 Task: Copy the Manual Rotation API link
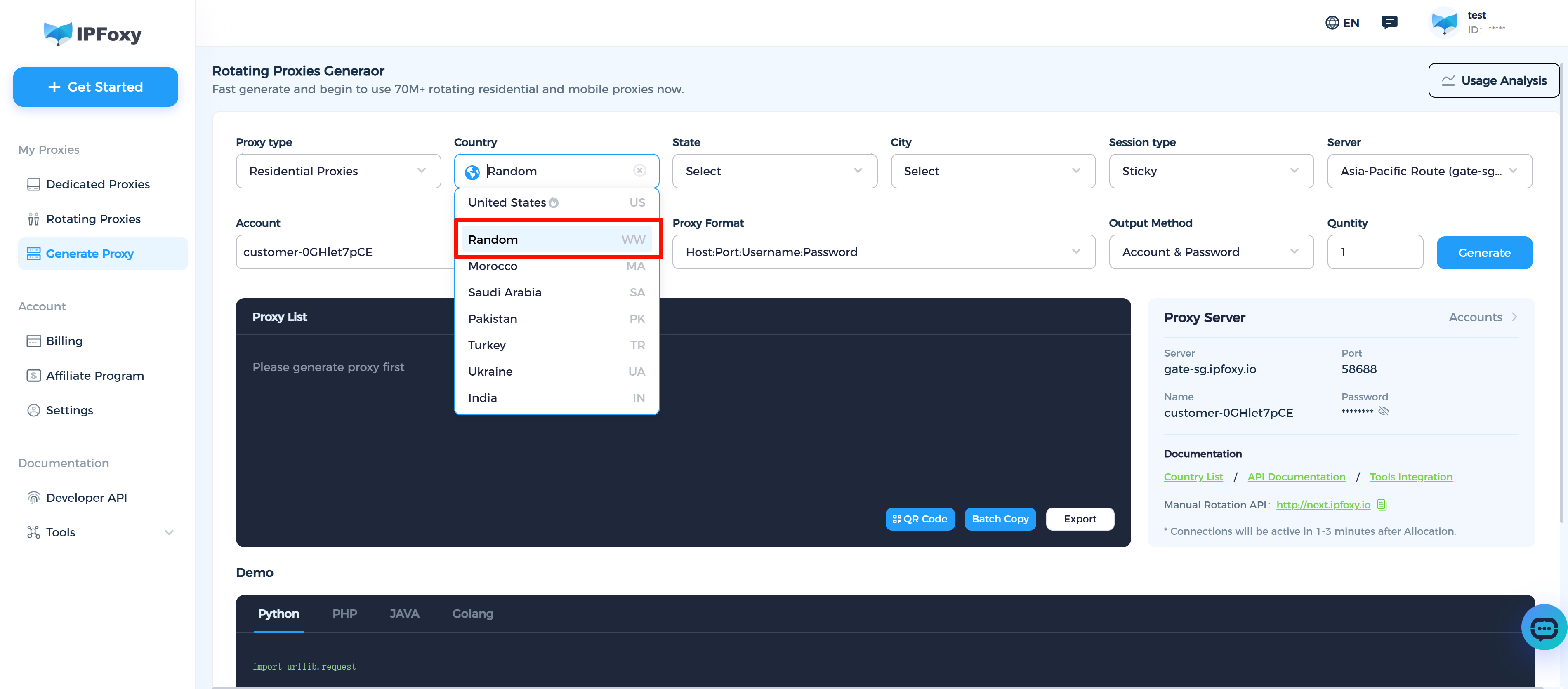click(1382, 505)
